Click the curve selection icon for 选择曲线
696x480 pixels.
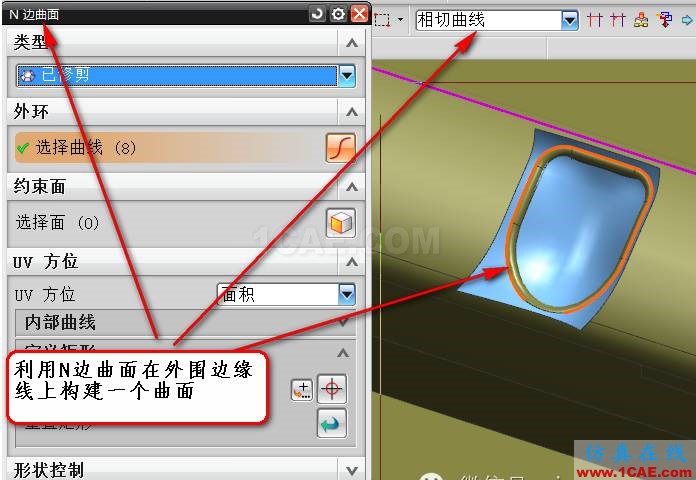[340, 147]
